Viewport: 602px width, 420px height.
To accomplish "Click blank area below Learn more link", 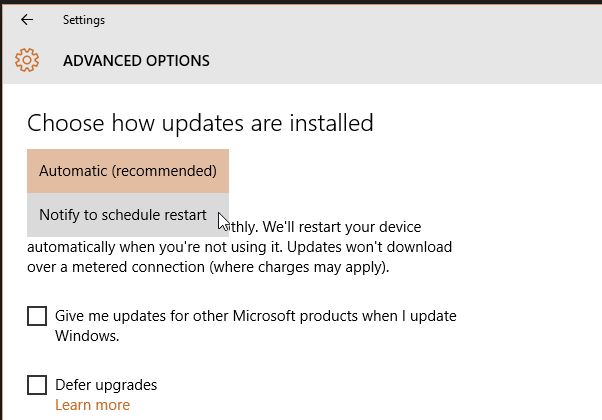I will (x=300, y=412).
